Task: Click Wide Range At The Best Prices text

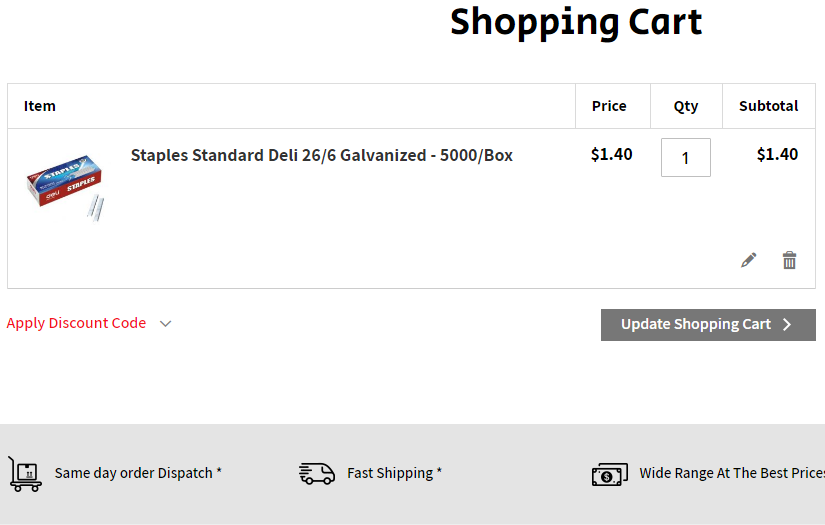Action: pos(732,473)
